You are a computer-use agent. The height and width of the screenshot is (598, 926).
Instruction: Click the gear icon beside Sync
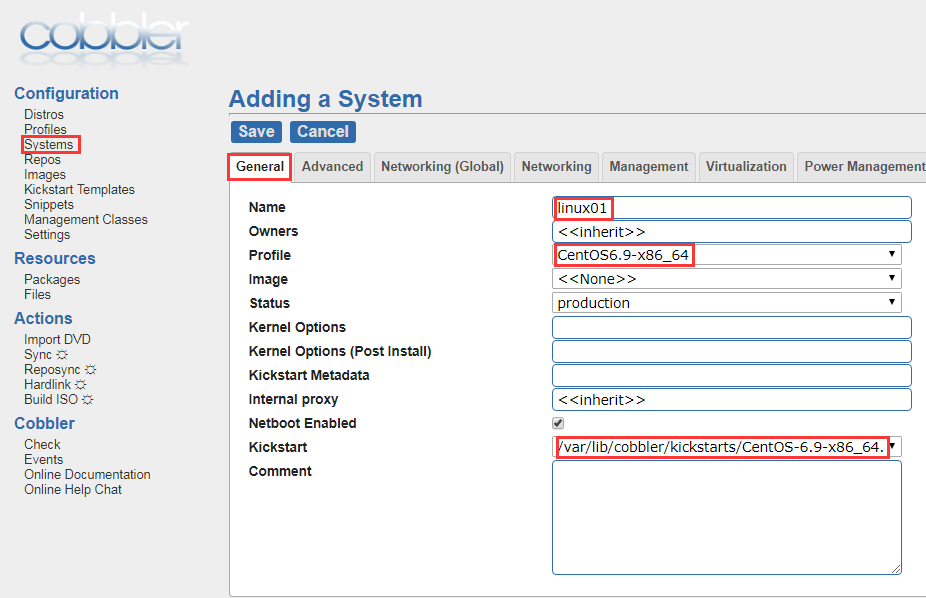62,355
